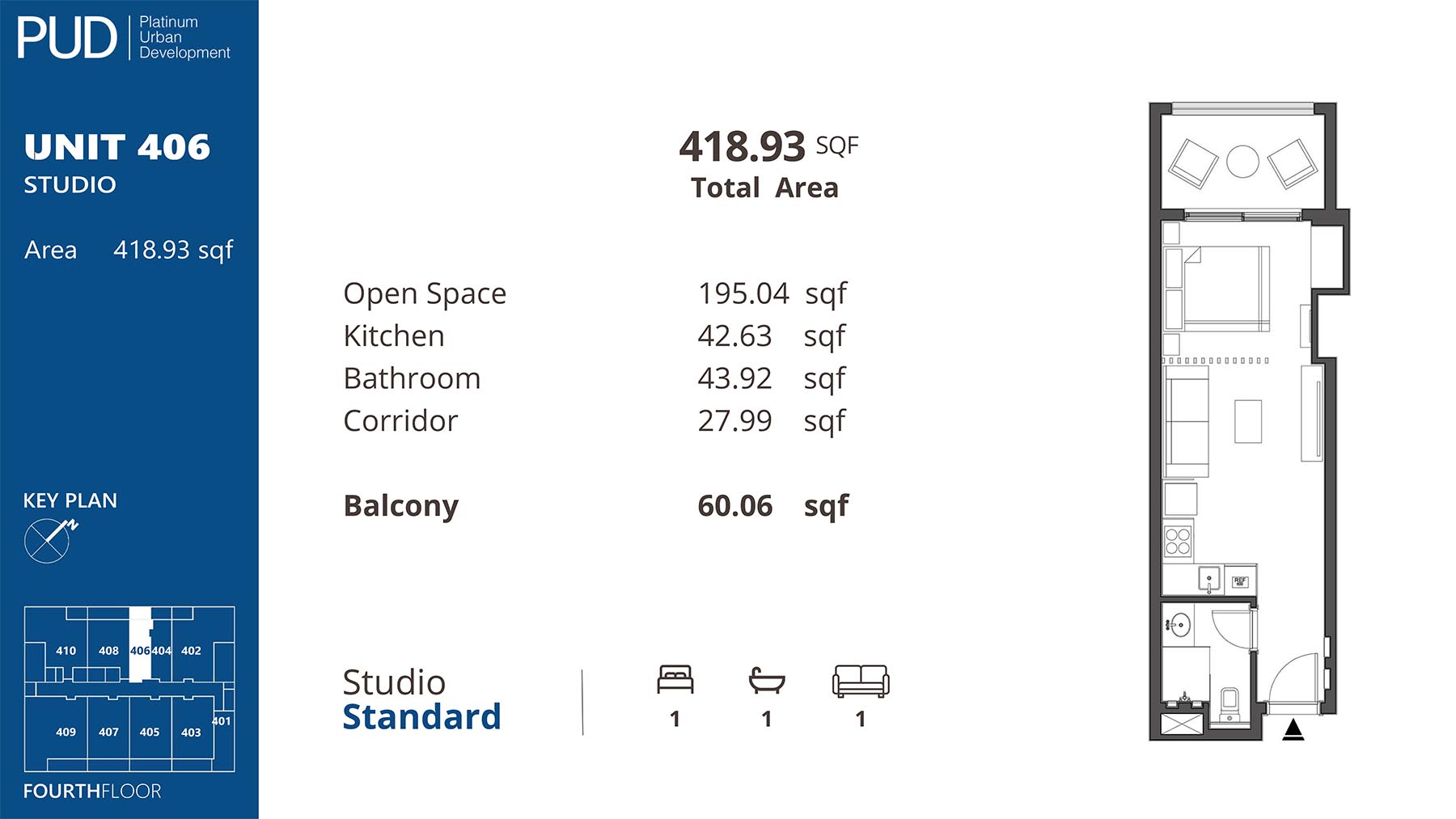Click the Balcony area row text
This screenshot has height=819, width=1456.
pyautogui.click(x=401, y=506)
